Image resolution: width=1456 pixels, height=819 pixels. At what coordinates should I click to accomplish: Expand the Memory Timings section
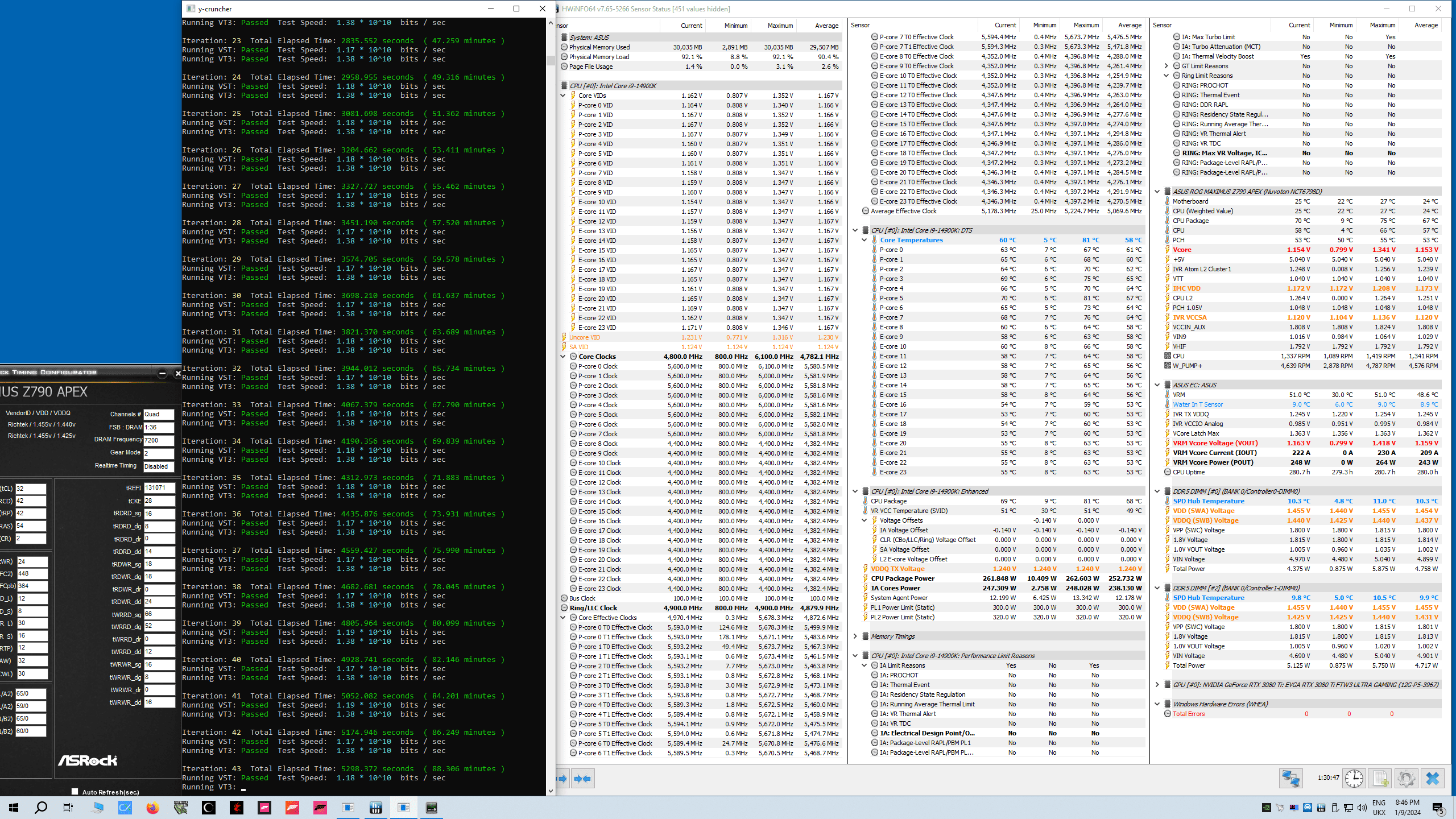tap(855, 636)
